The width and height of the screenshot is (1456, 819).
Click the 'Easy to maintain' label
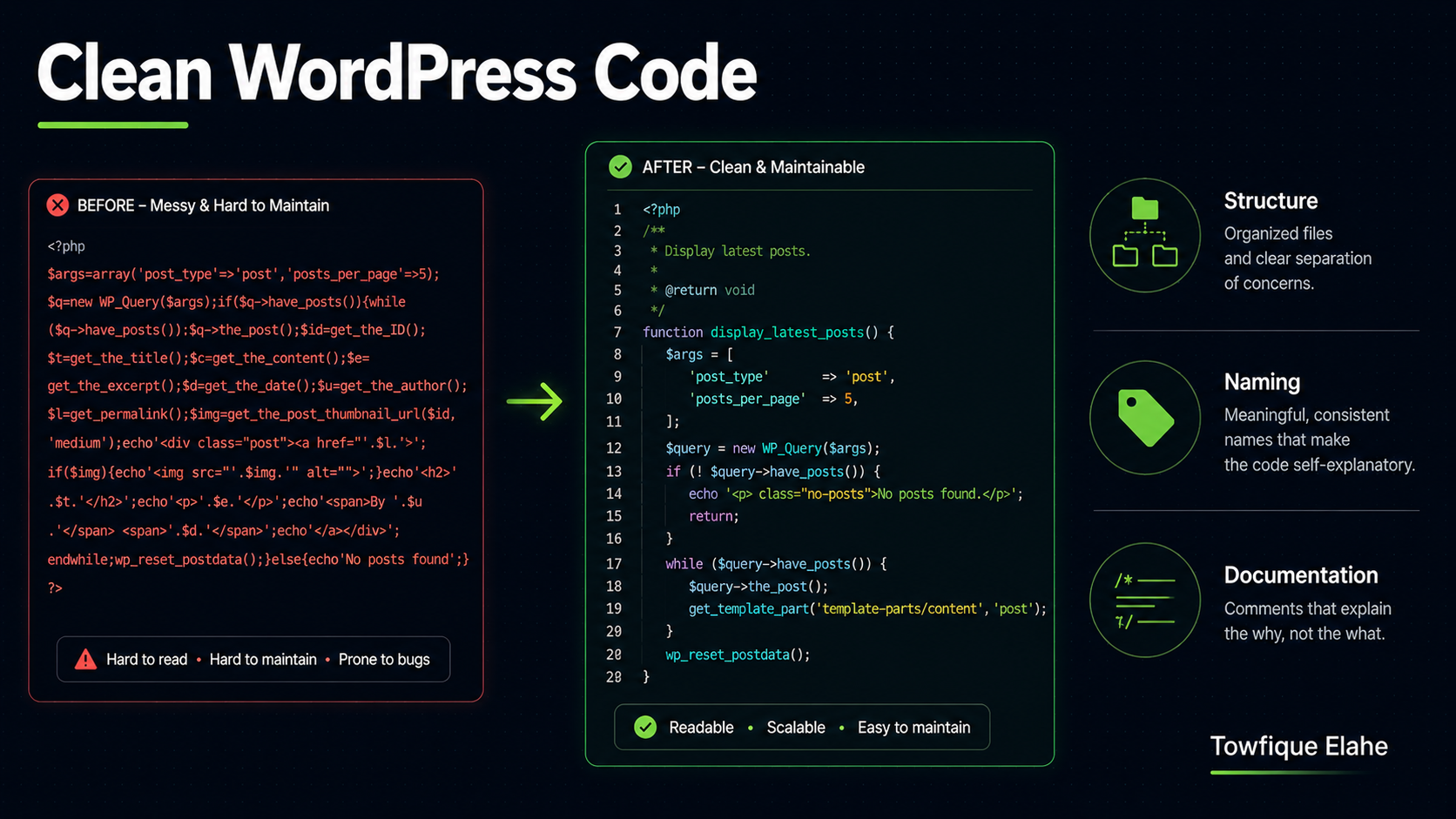coord(913,728)
